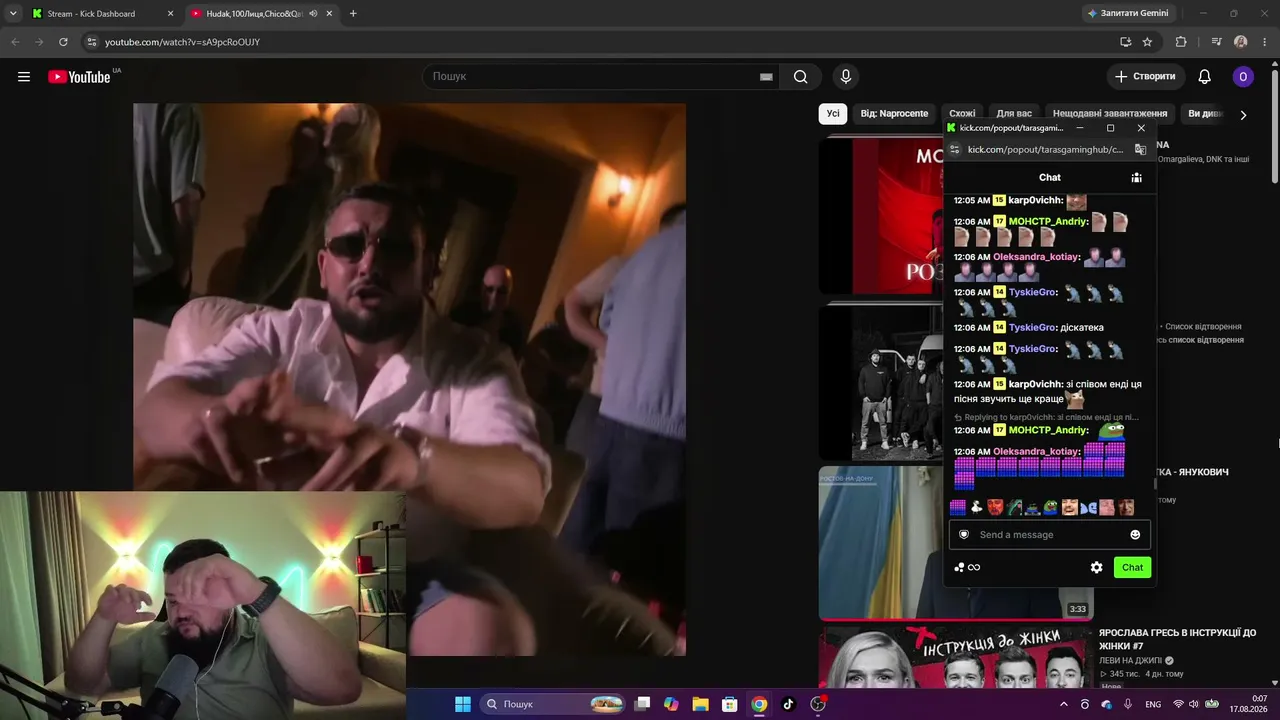1280x720 pixels.
Task: Click username TyskieGro on the 'діскатека' message
Action: [1031, 328]
